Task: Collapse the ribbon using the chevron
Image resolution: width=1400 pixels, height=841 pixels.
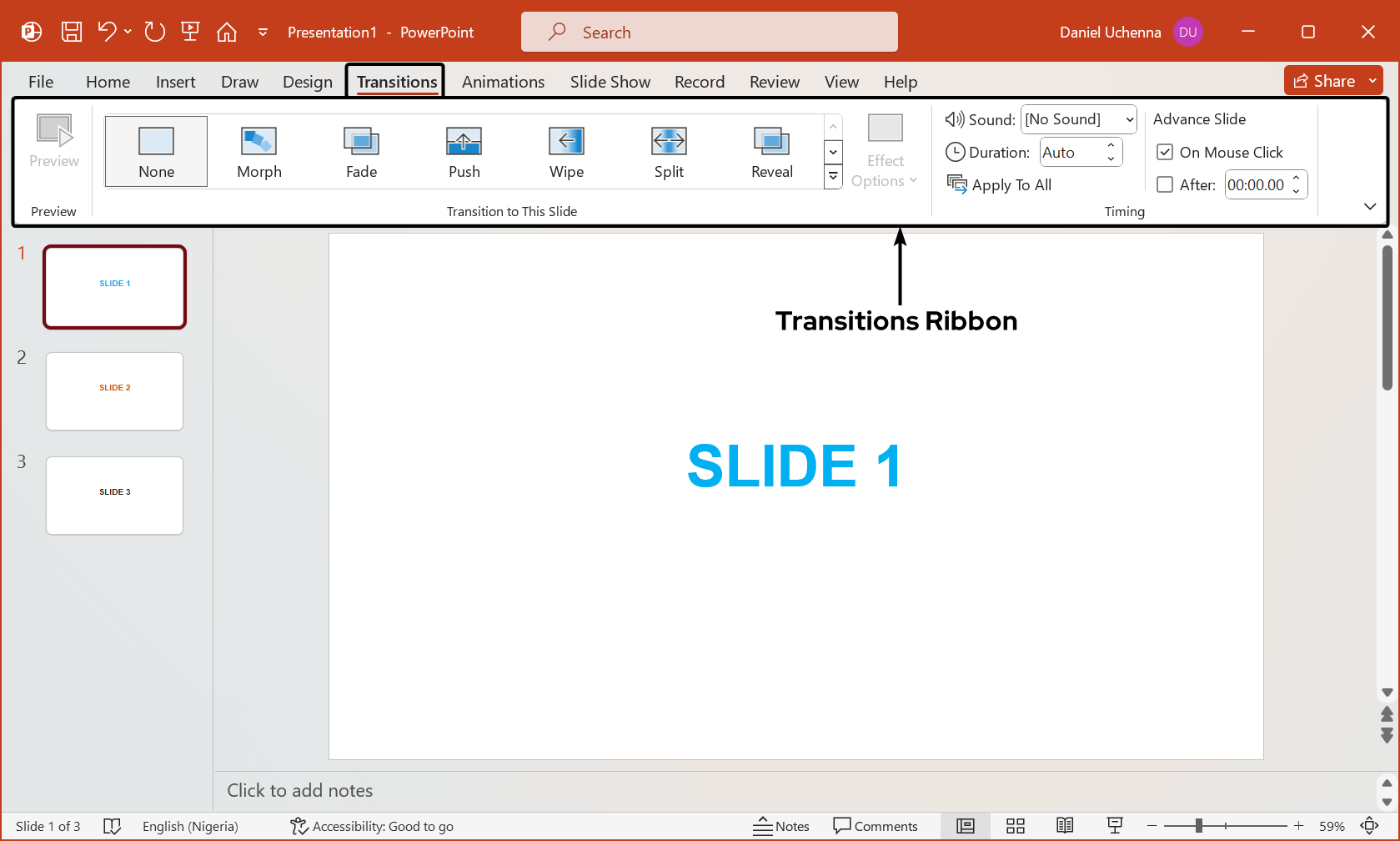Action: 1369,206
